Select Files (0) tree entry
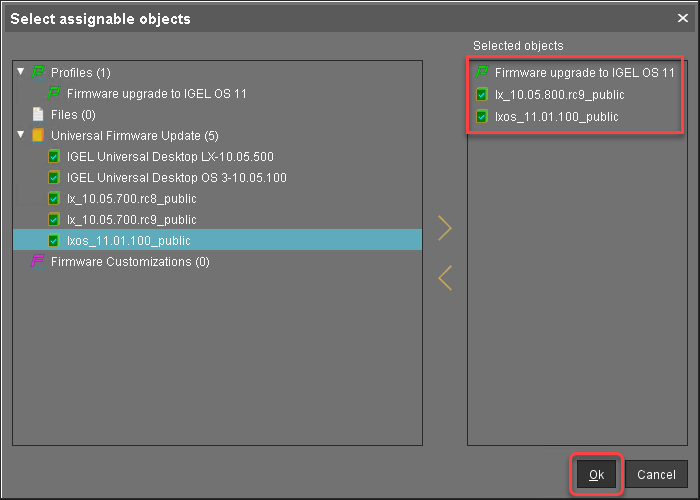The height and width of the screenshot is (500, 700). click(73, 115)
